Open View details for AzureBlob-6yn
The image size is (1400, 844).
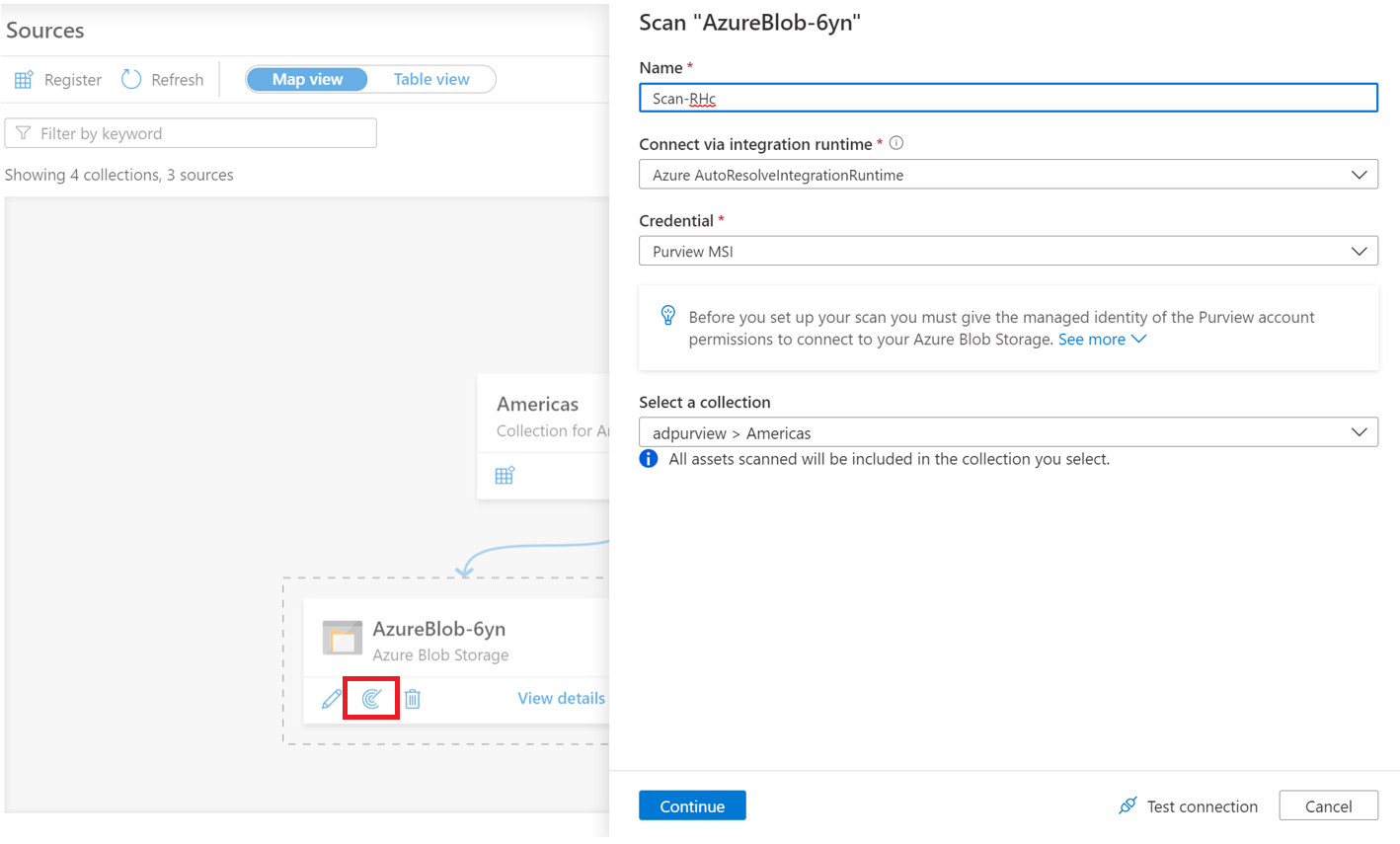coord(561,698)
